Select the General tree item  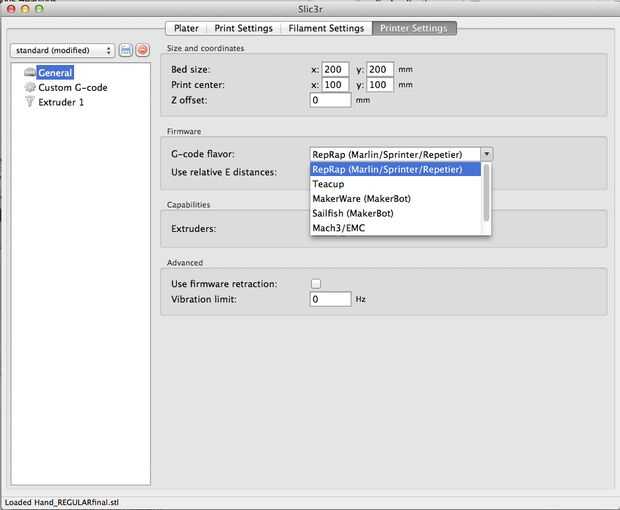click(x=55, y=73)
